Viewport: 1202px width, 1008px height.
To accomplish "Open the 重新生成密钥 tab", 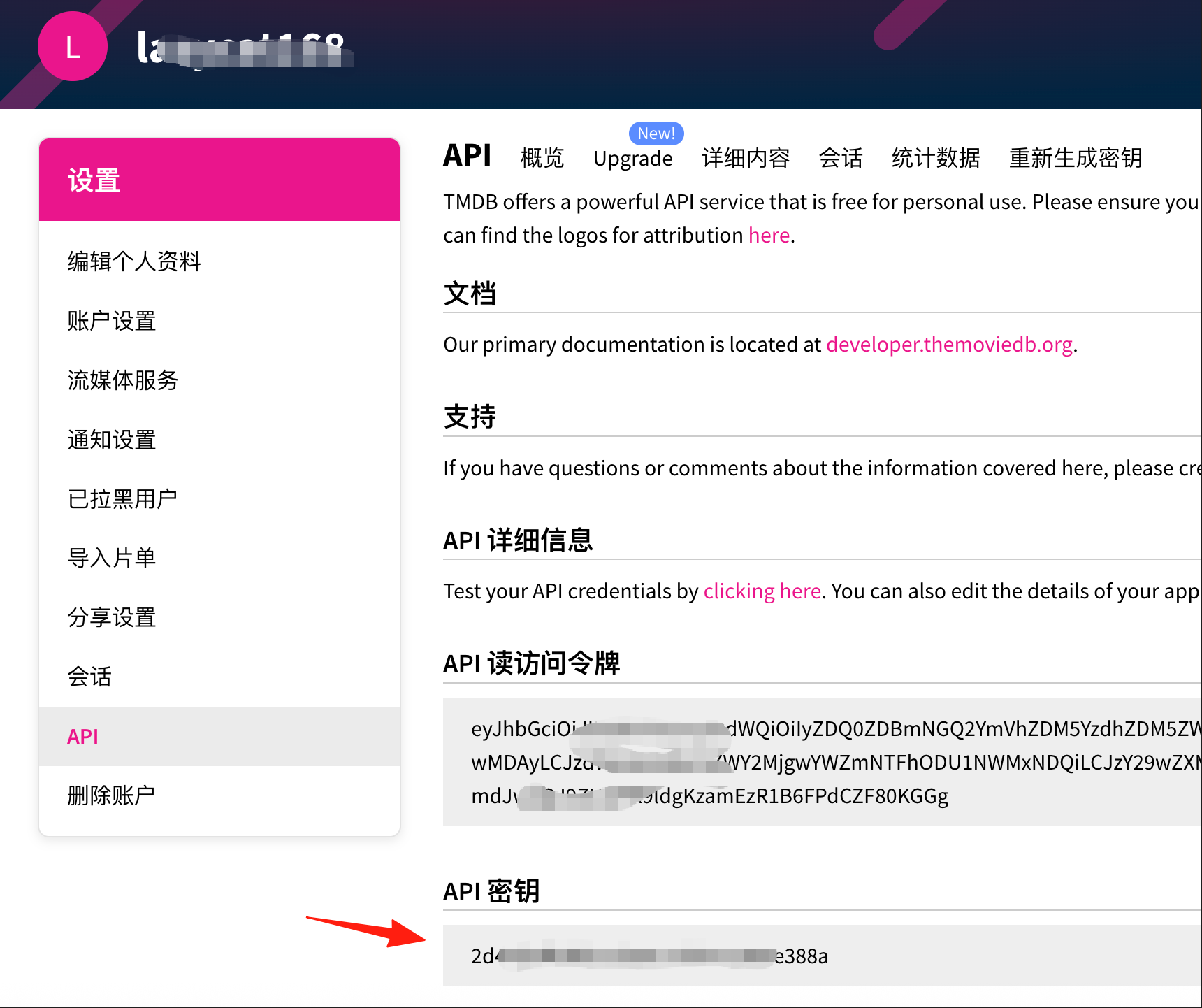I will (1076, 158).
